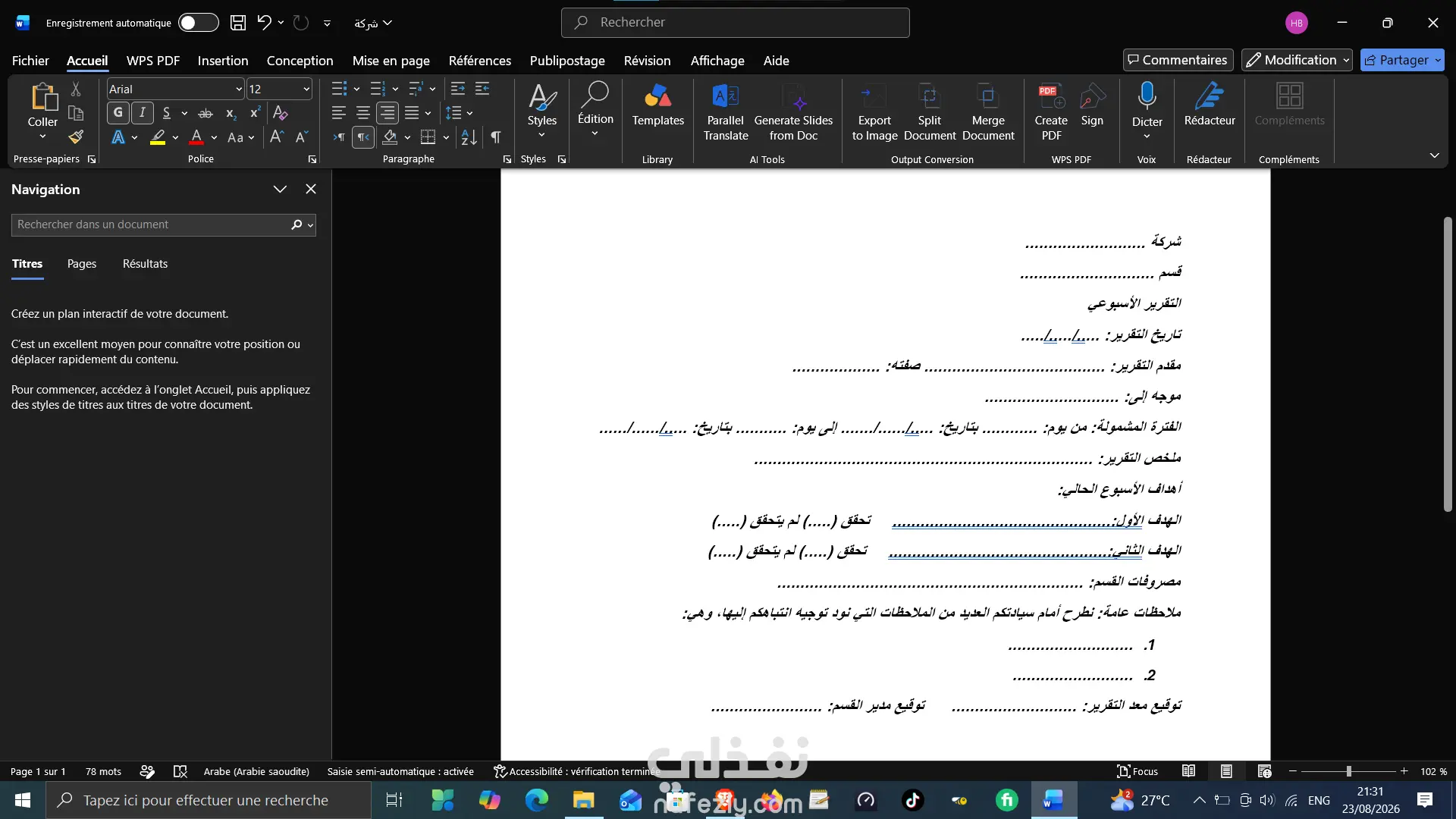
Task: Launch the Parallel Translate tool
Action: [x=726, y=112]
